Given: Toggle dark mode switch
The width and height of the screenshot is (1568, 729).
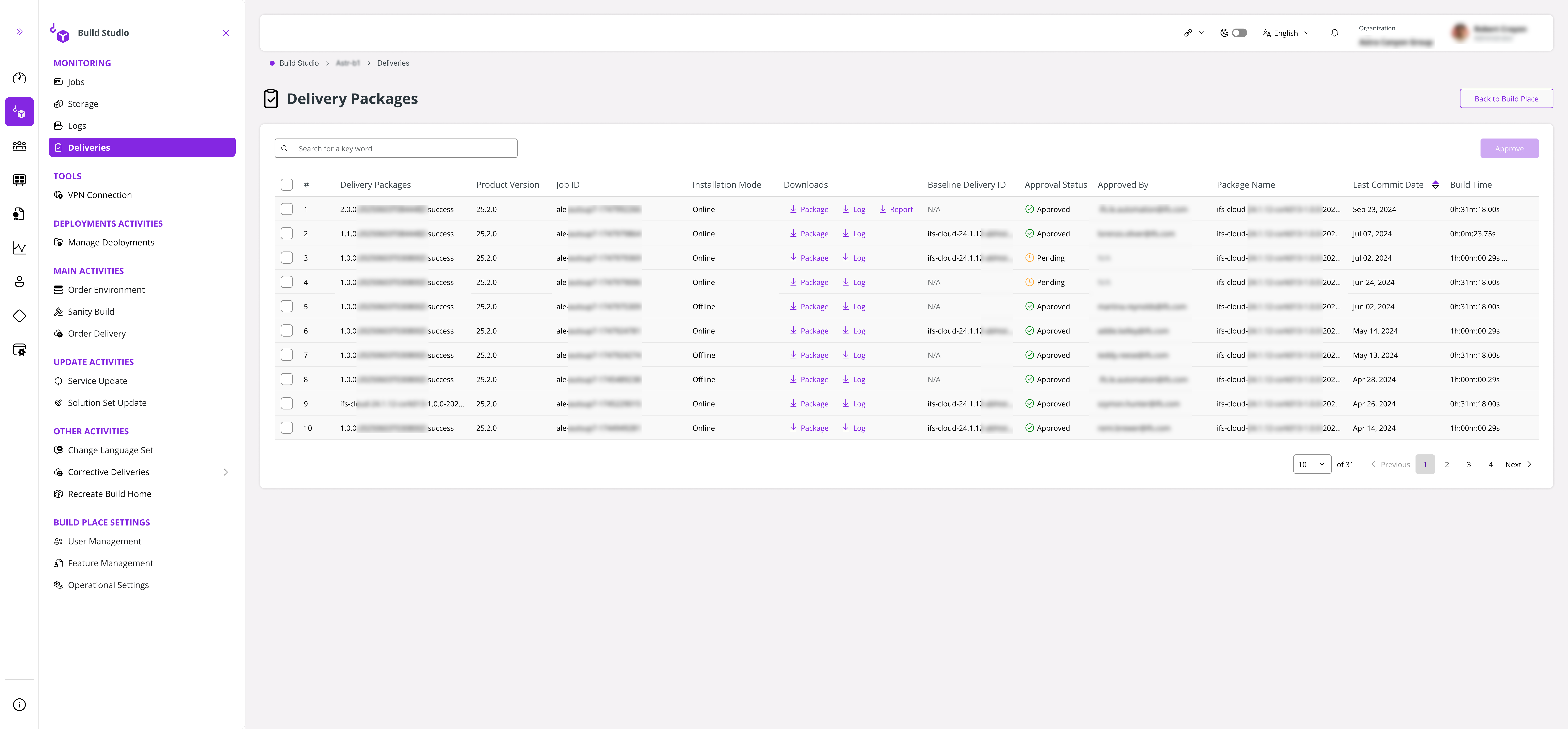Looking at the screenshot, I should pyautogui.click(x=1239, y=33).
